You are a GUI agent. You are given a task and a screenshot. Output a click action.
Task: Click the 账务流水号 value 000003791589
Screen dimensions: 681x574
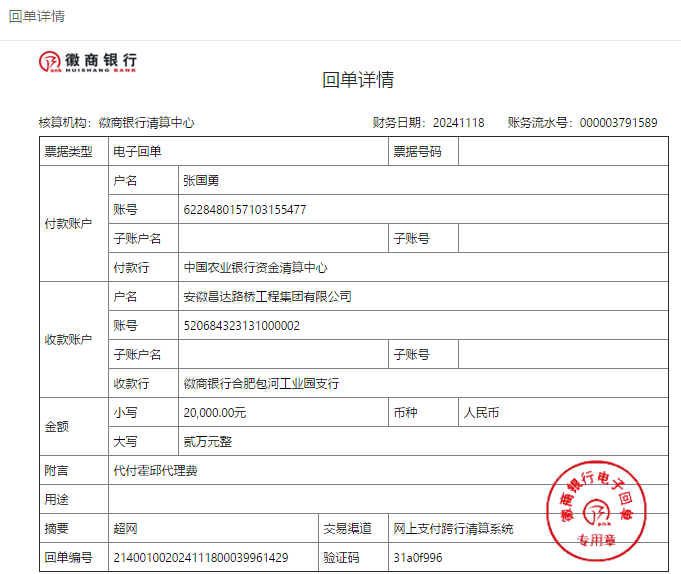pos(618,123)
